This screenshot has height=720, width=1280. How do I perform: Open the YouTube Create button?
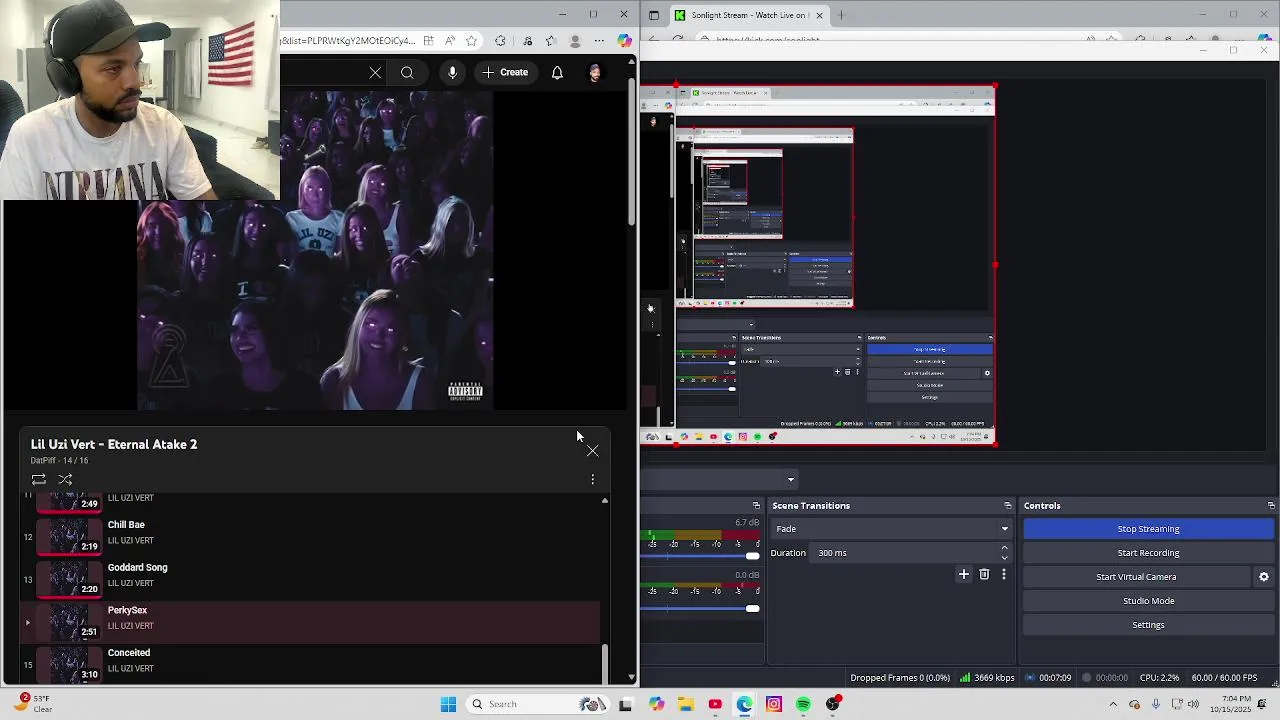coord(505,72)
